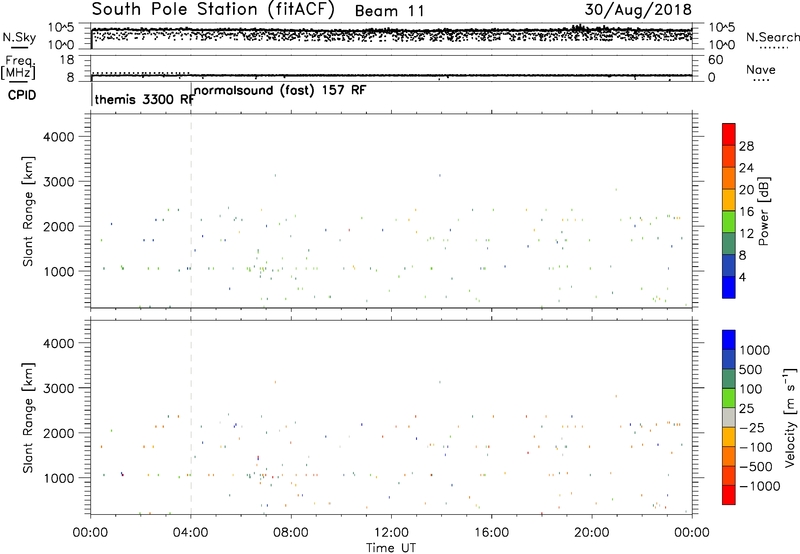Click the 'Freq. [MHz]' axis label

(x=18, y=67)
